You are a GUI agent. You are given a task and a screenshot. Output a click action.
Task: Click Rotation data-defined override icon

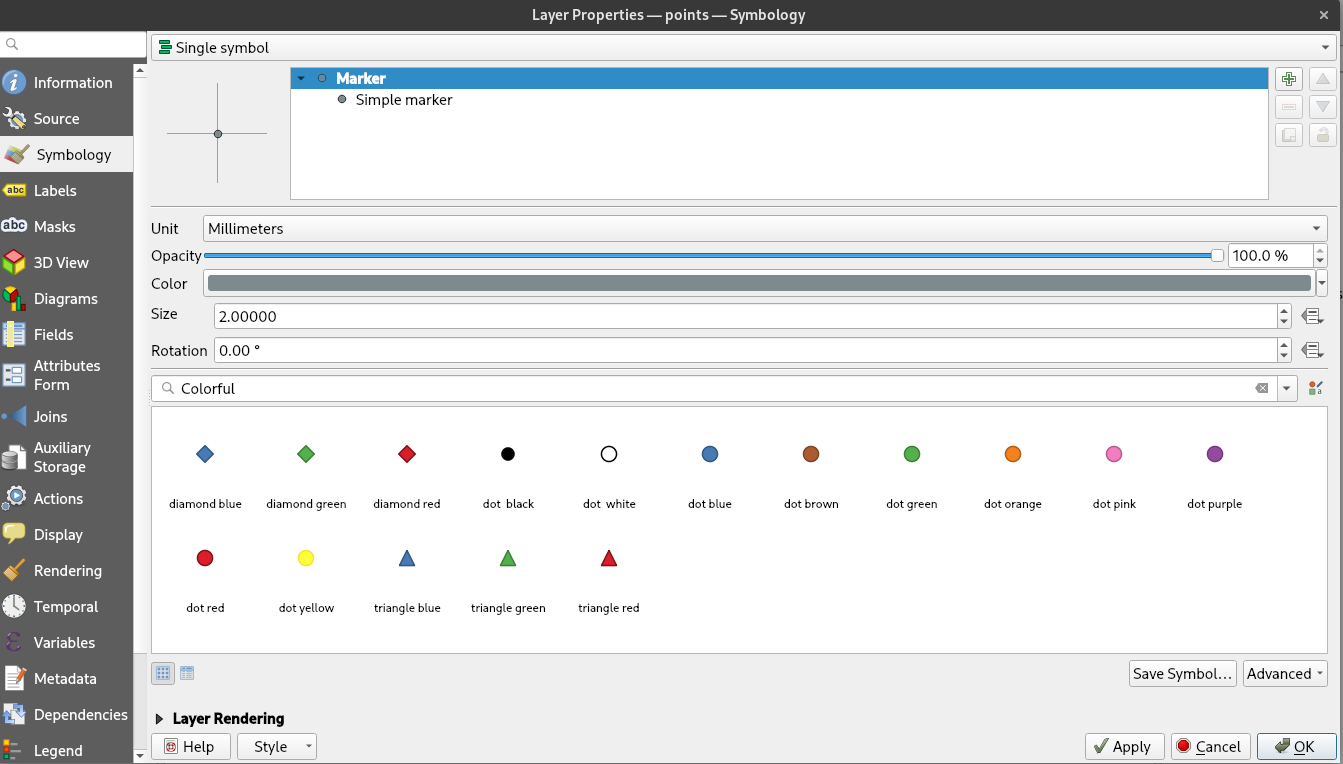click(1312, 351)
